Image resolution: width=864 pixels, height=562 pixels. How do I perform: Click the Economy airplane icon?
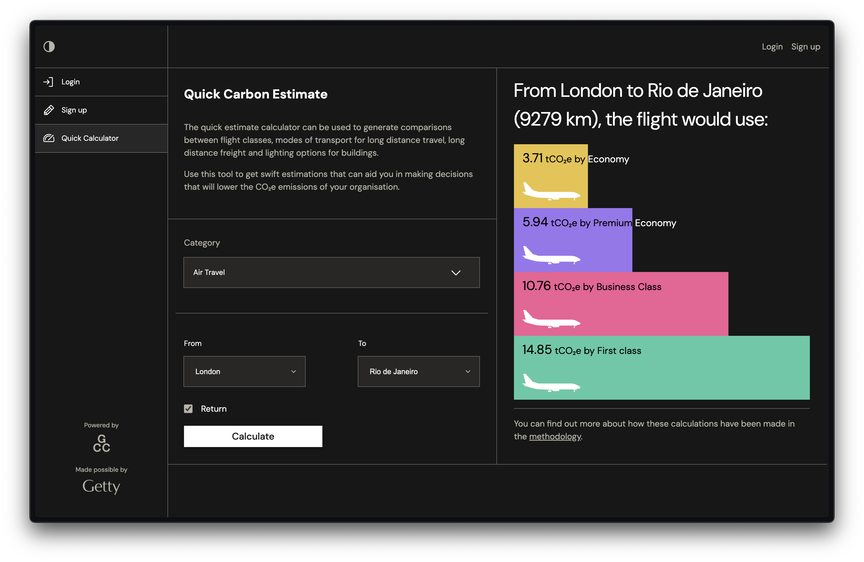tap(551, 191)
